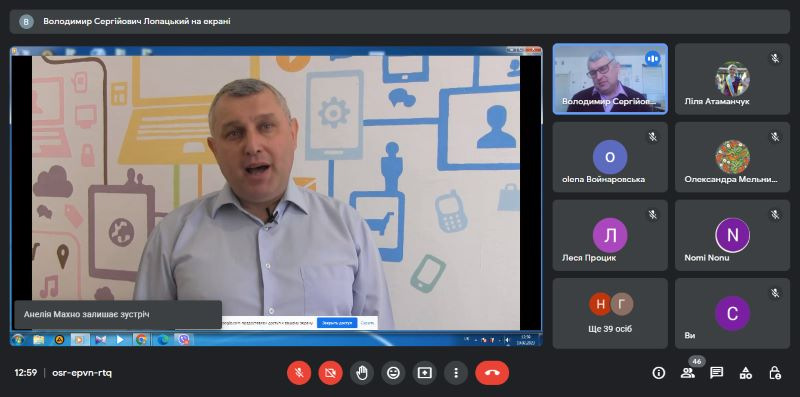Click the Анелія Махно leaving notification
The height and width of the screenshot is (397, 800).
pyautogui.click(x=118, y=314)
